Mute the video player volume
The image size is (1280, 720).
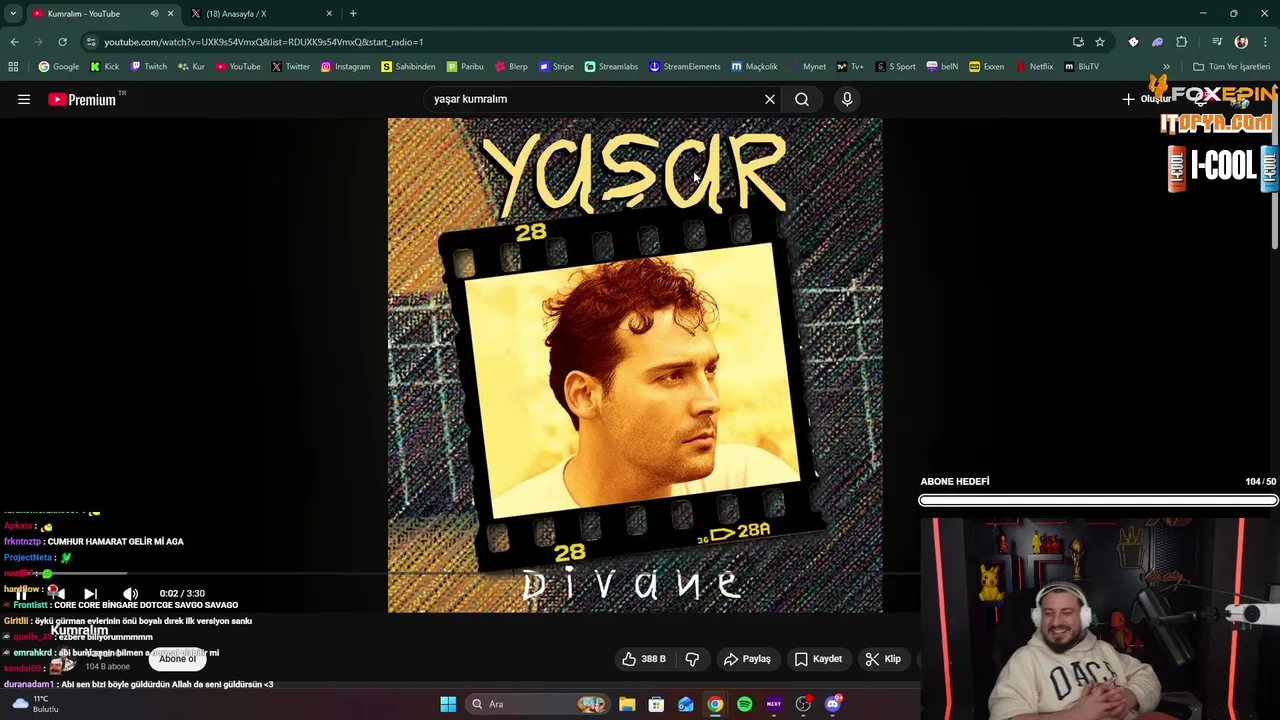point(130,593)
